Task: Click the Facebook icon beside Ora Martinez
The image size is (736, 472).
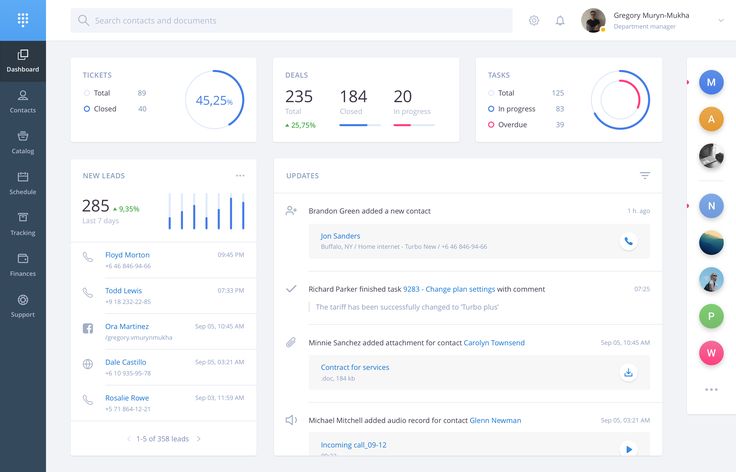Action: (x=88, y=329)
